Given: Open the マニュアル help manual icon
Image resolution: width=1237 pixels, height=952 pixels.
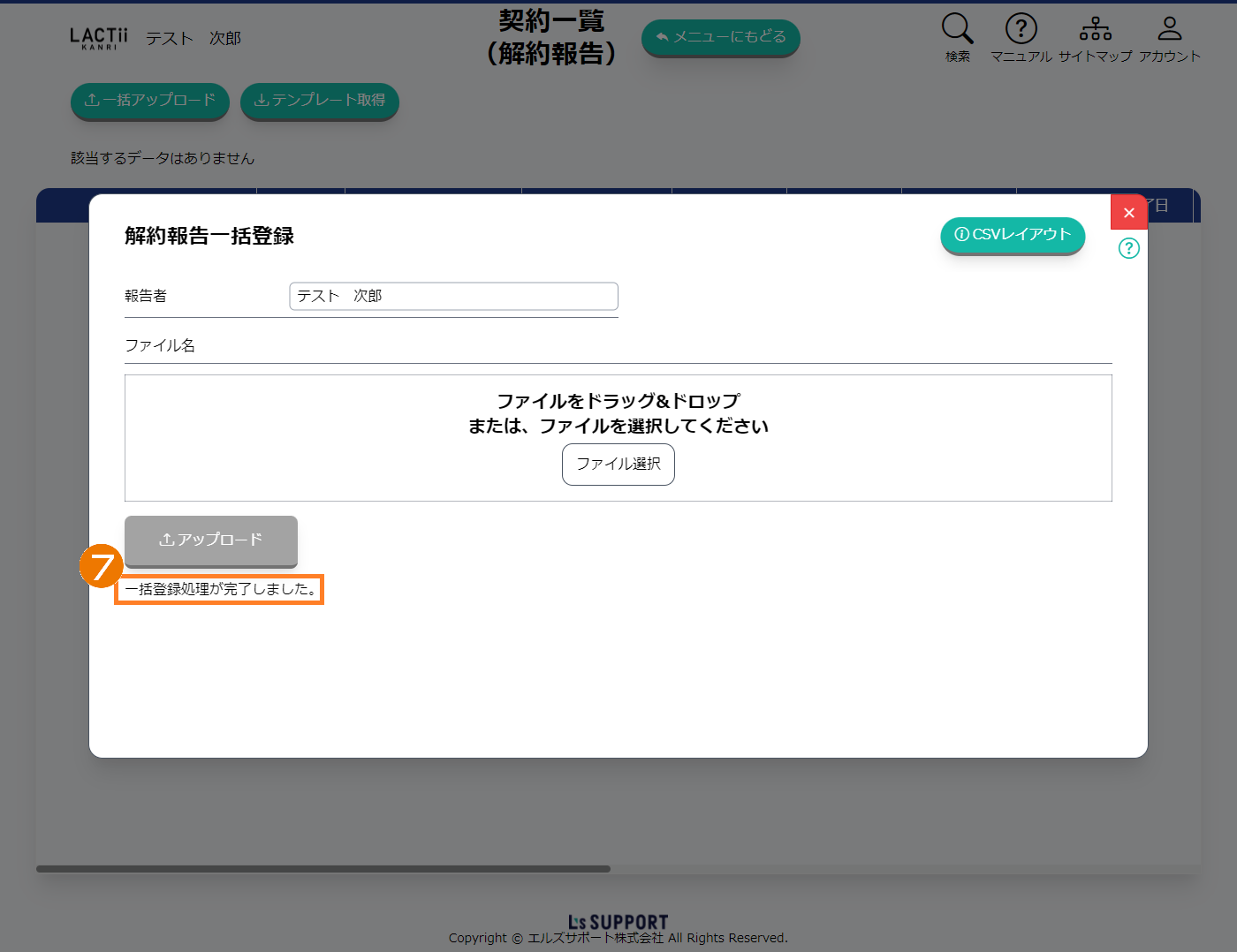Looking at the screenshot, I should click(x=1021, y=29).
